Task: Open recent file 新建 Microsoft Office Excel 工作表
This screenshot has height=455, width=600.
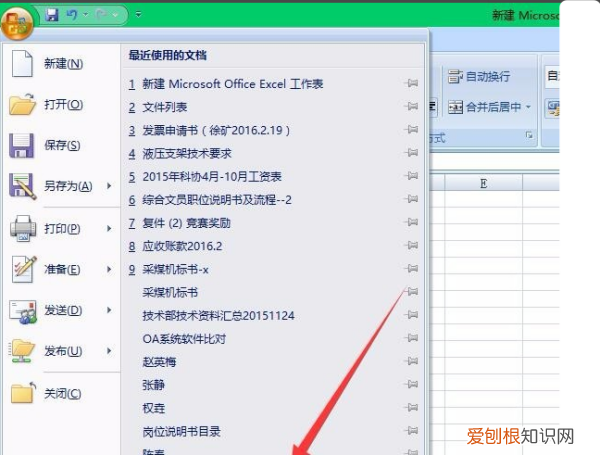Action: [233, 84]
